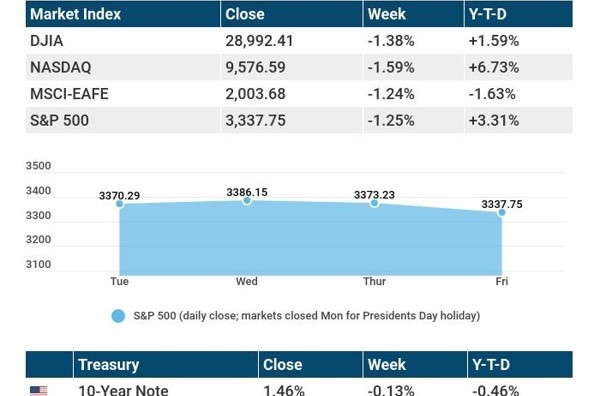Image resolution: width=594 pixels, height=396 pixels.
Task: Select the DJIA row label
Action: tap(47, 41)
